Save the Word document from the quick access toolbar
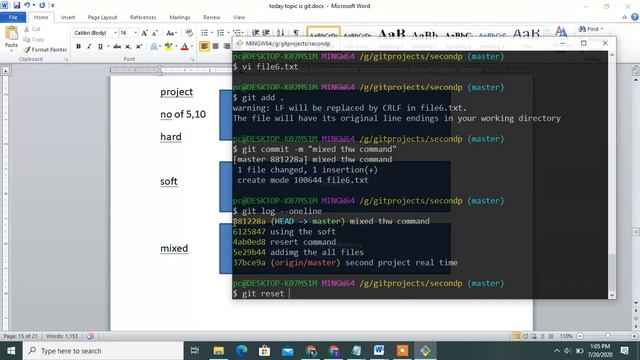The height and width of the screenshot is (360, 640). pyautogui.click(x=17, y=5)
